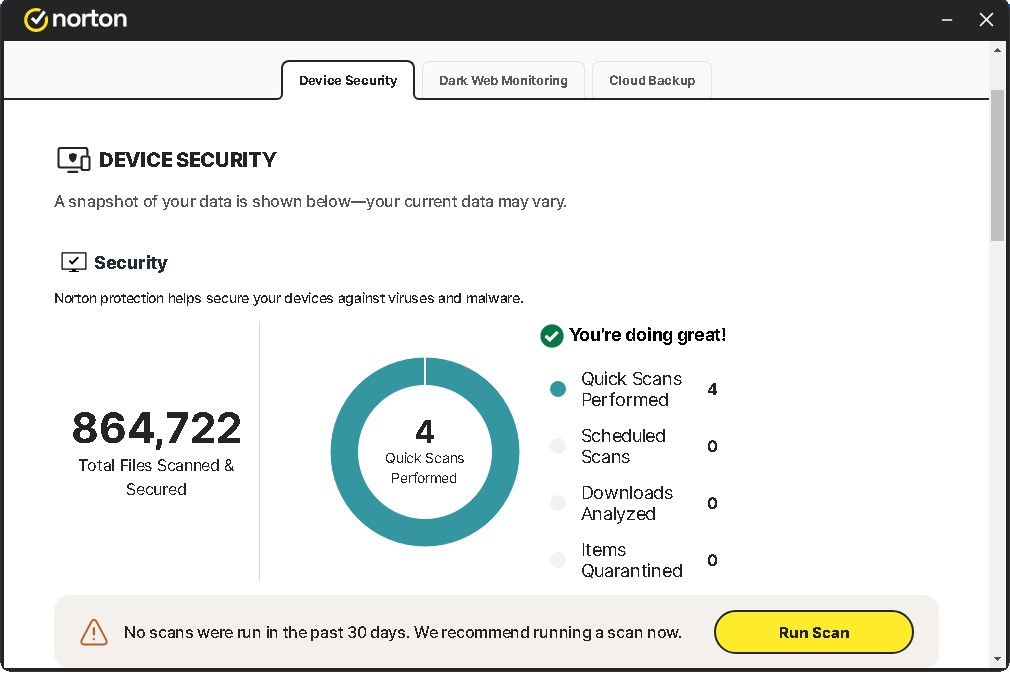Click the Device Security shield monitor icon
This screenshot has width=1010, height=673.
[73, 160]
